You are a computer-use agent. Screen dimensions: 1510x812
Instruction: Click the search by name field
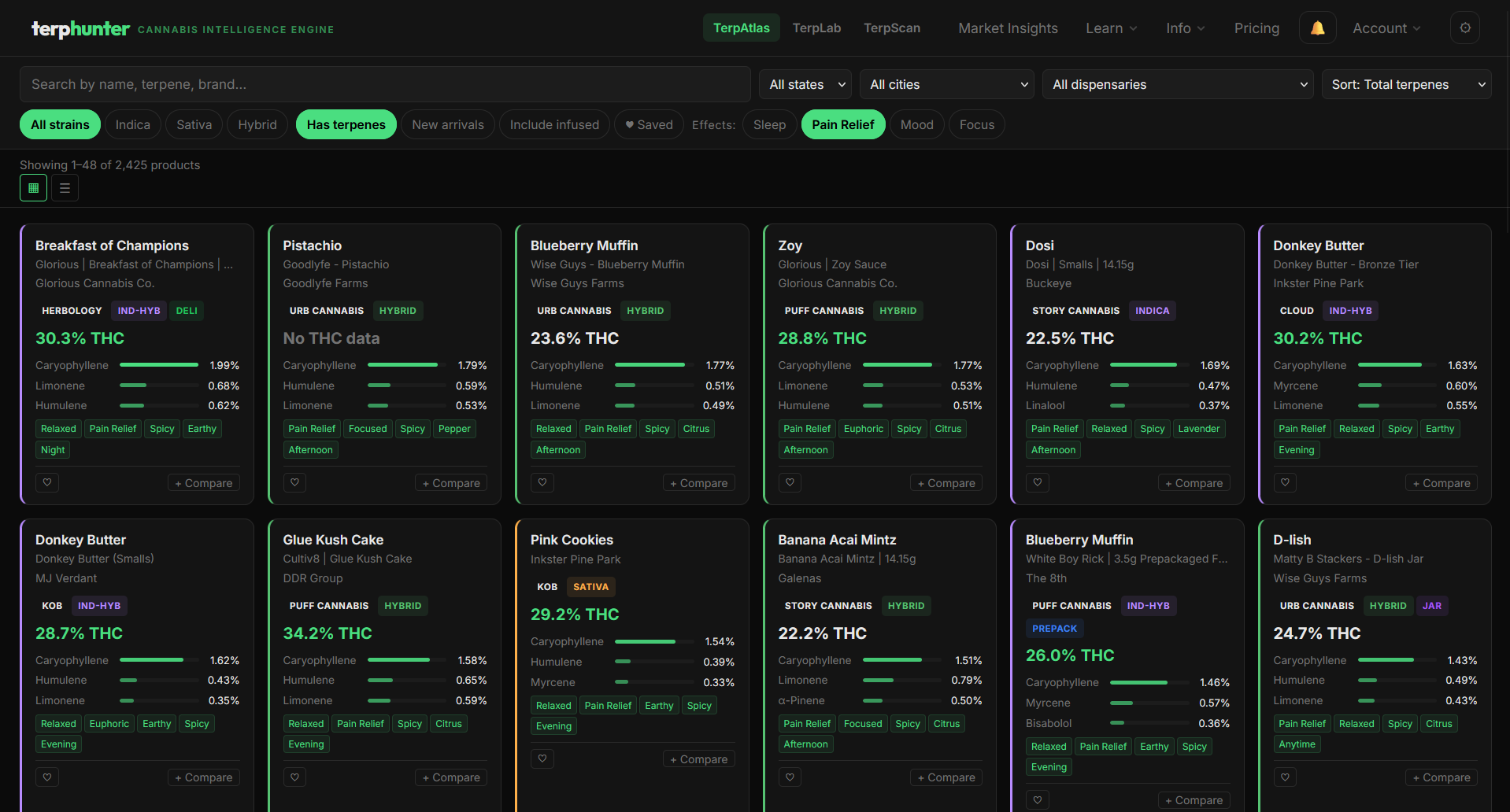pyautogui.click(x=384, y=84)
